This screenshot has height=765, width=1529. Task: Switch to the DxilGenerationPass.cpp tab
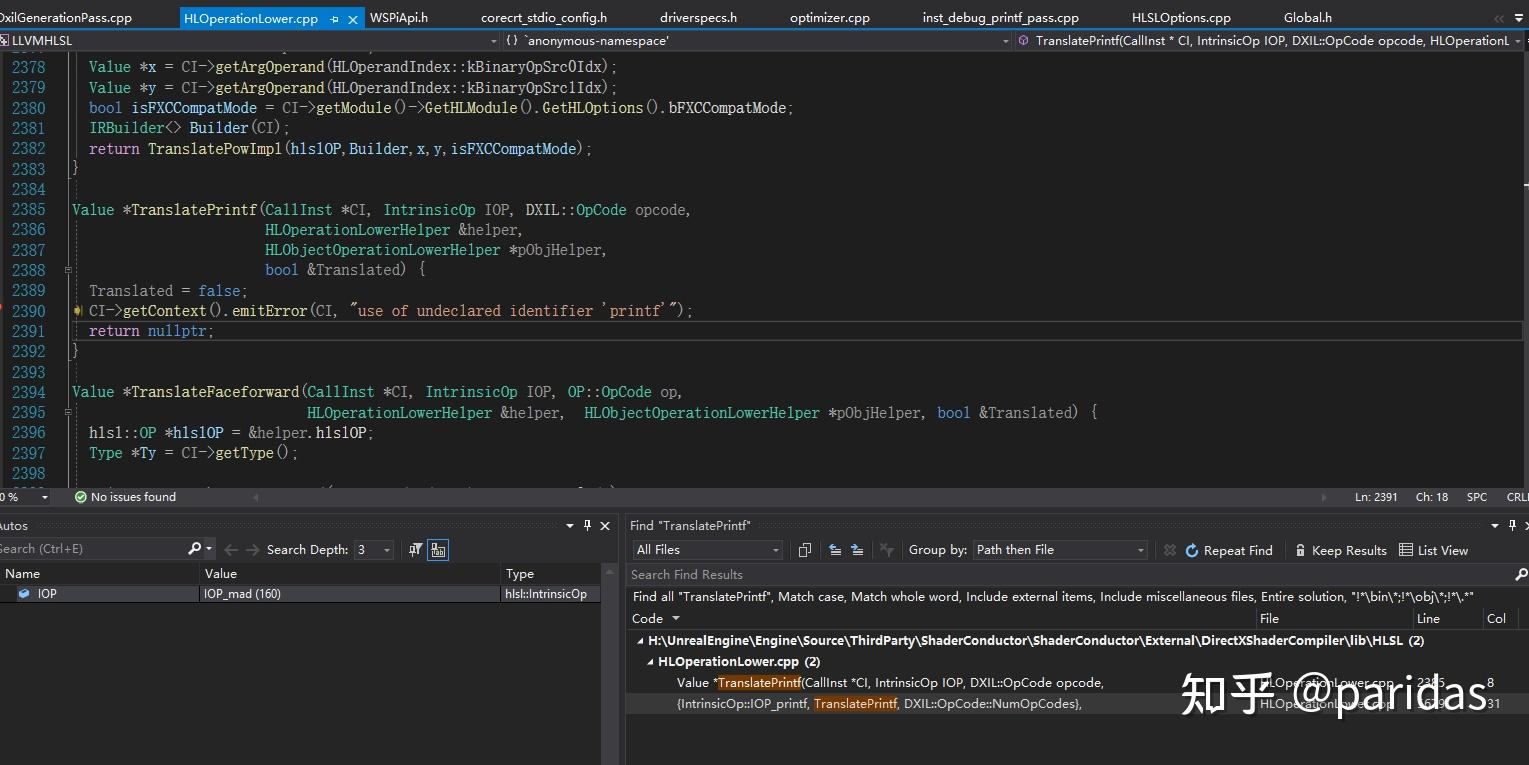click(66, 18)
